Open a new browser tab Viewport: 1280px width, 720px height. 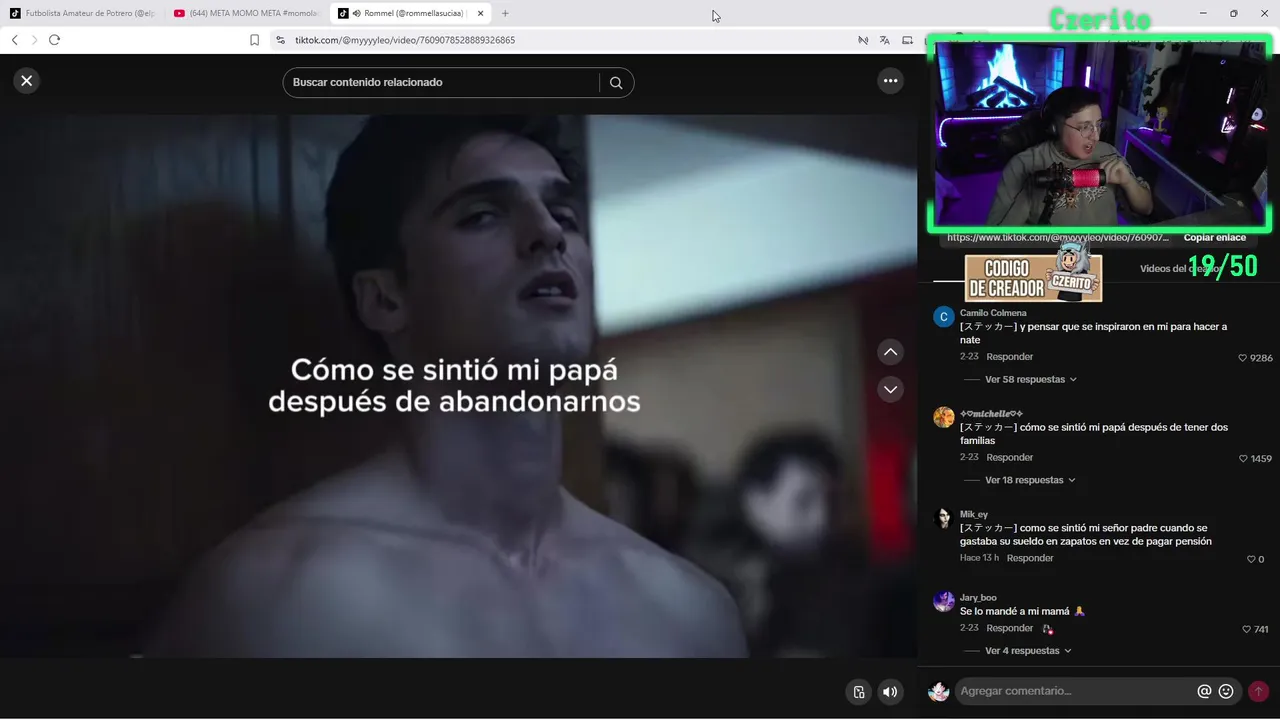pos(505,13)
